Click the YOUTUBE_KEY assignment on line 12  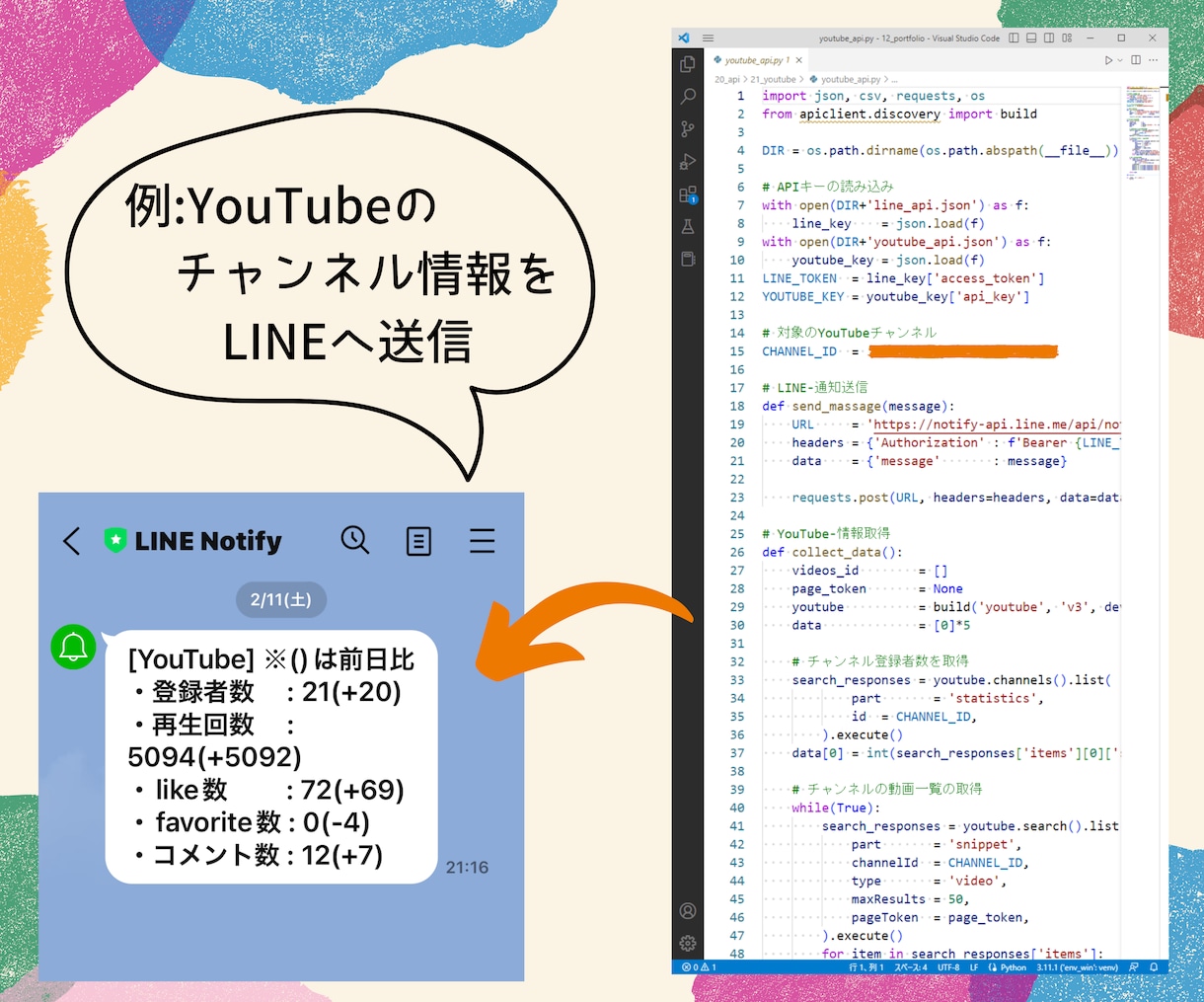[x=895, y=296]
